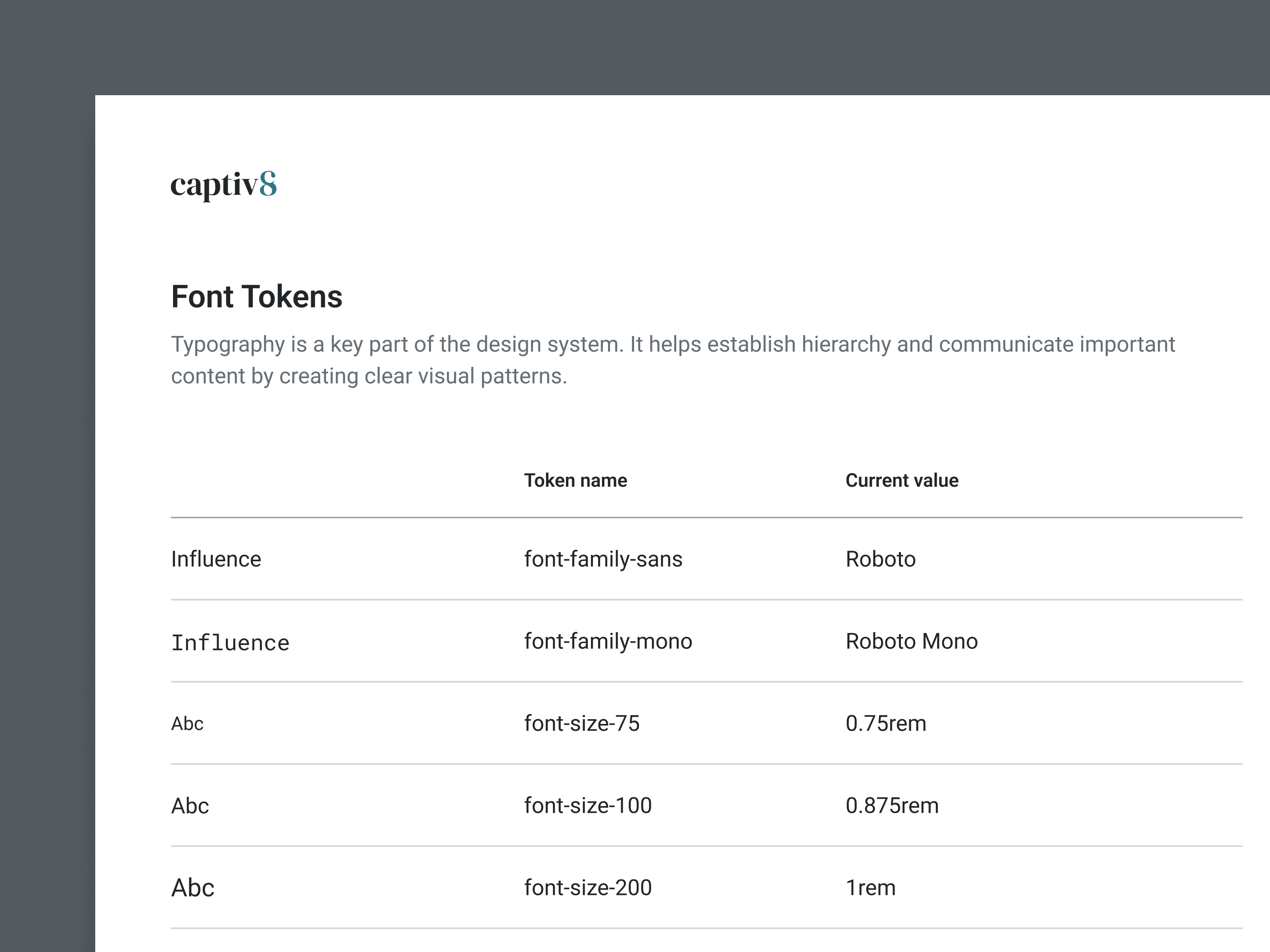Click the font-size-200 token name

pos(587,887)
